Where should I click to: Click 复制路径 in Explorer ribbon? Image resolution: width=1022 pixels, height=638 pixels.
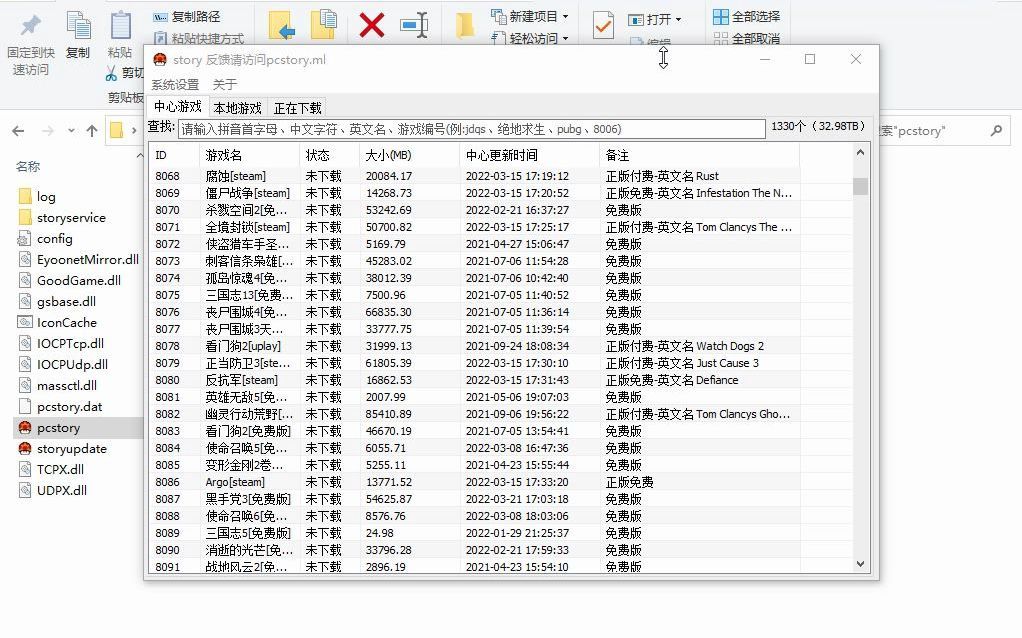187,17
